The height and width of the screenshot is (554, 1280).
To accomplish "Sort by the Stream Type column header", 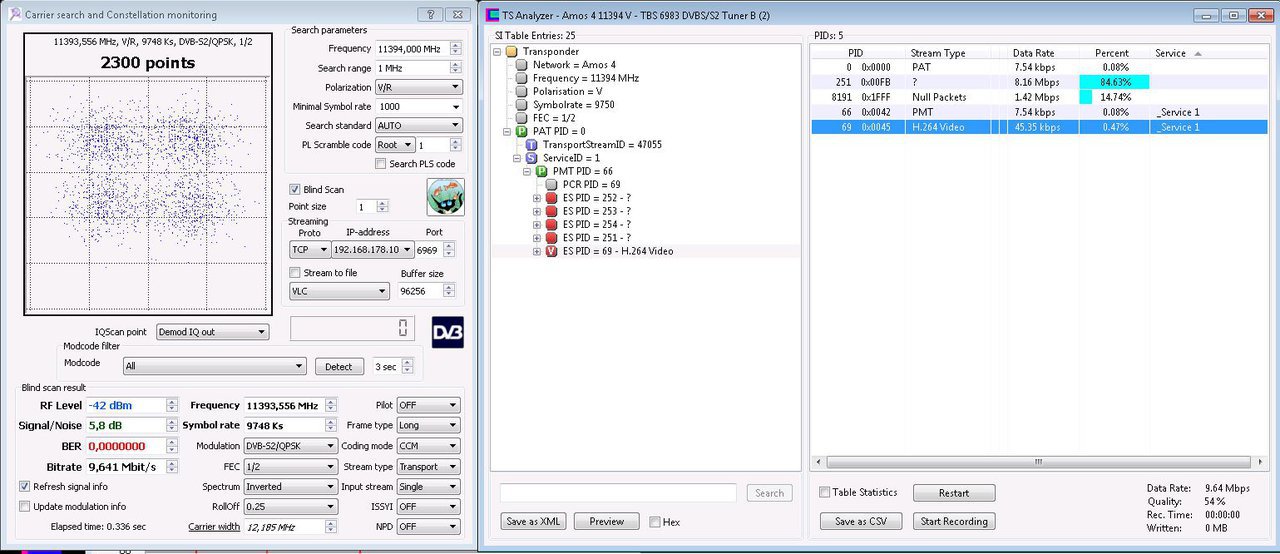I will click(937, 53).
